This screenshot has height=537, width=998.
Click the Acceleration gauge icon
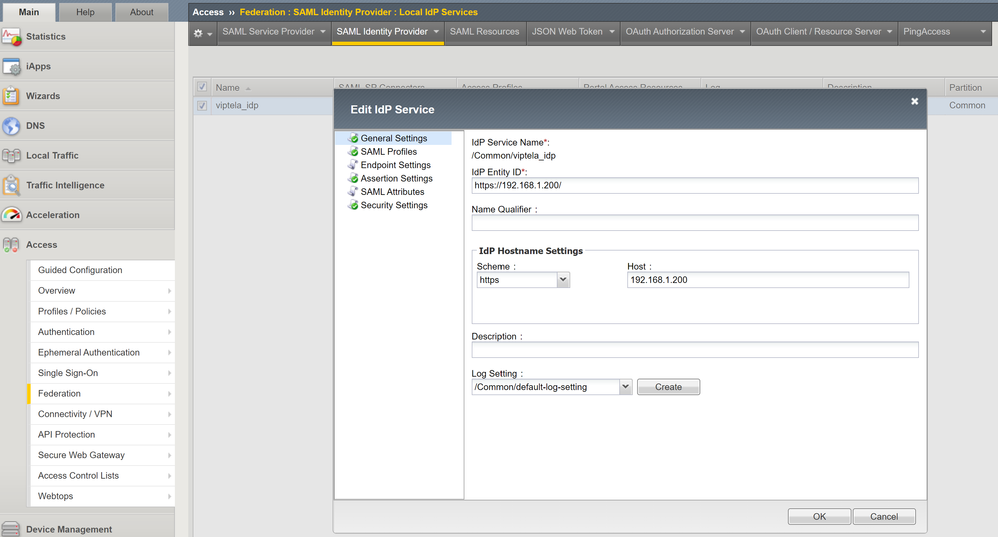pos(12,215)
